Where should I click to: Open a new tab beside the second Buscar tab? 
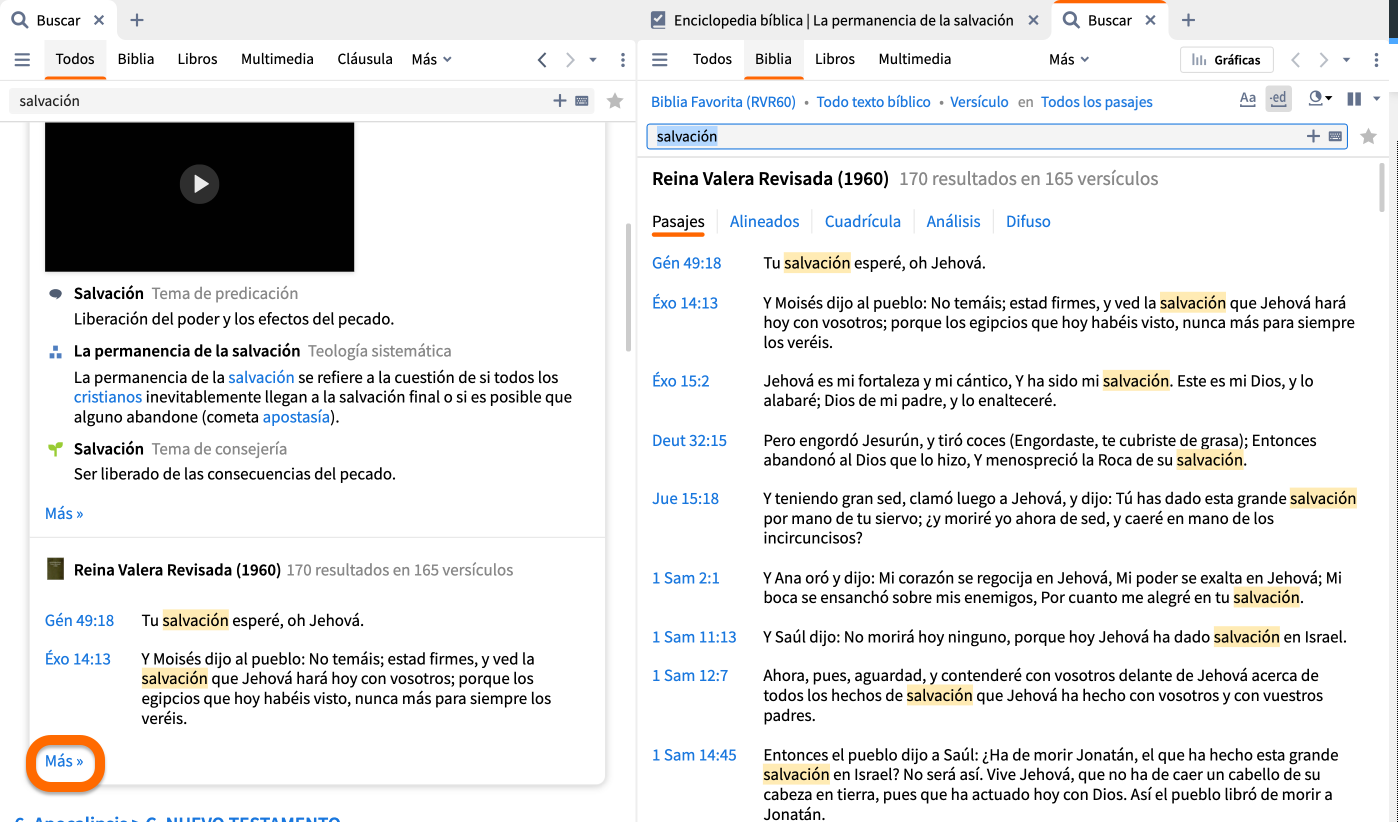click(x=1188, y=20)
